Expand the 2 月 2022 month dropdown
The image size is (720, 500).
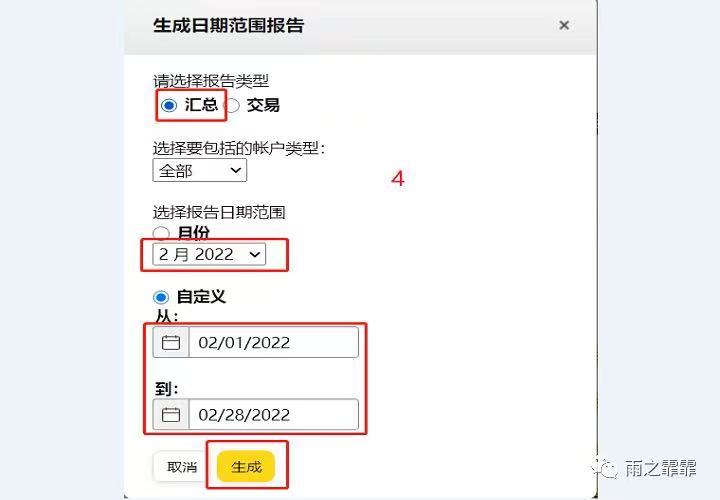(209, 254)
